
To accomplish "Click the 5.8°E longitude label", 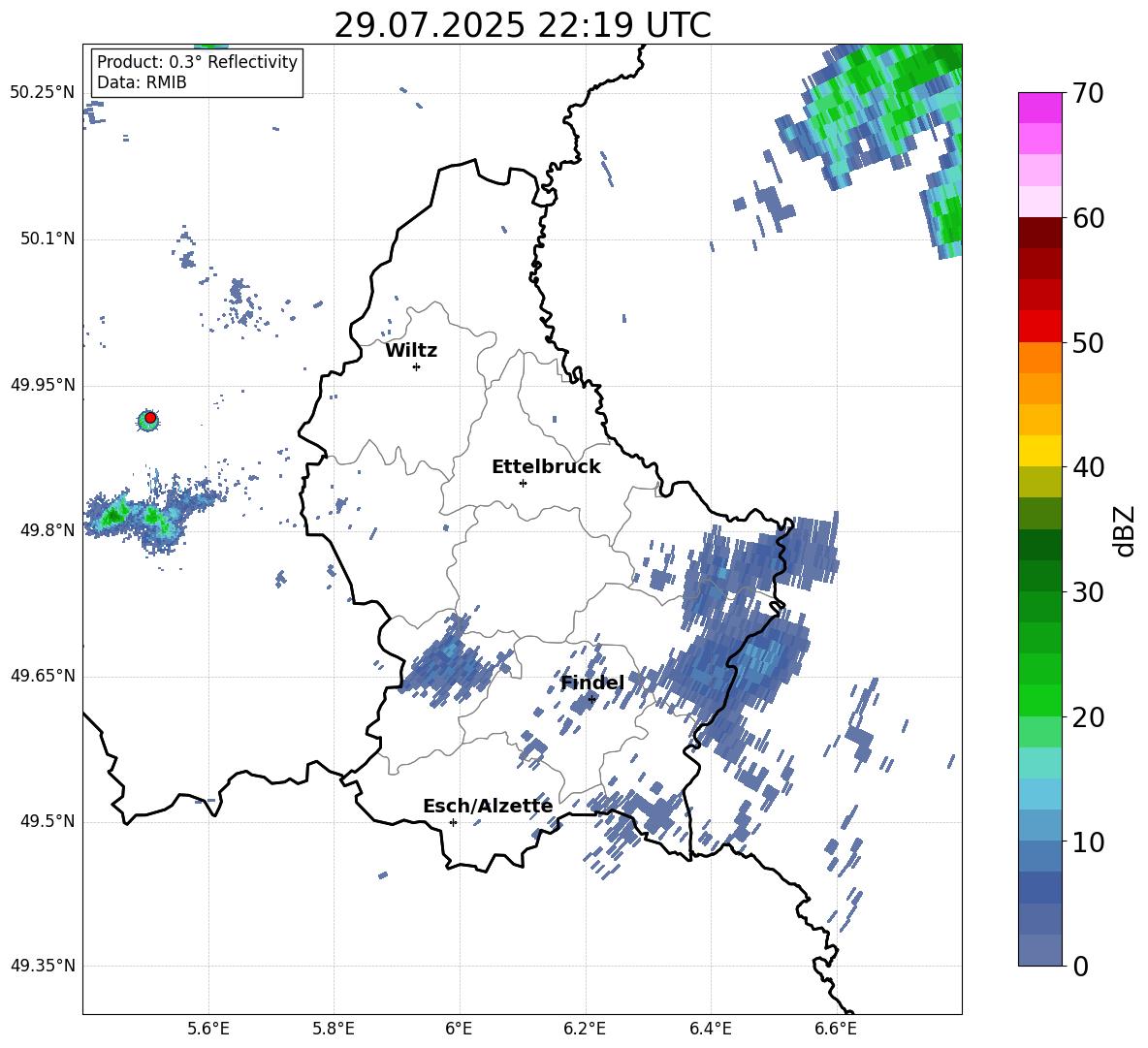I will pyautogui.click(x=334, y=1029).
